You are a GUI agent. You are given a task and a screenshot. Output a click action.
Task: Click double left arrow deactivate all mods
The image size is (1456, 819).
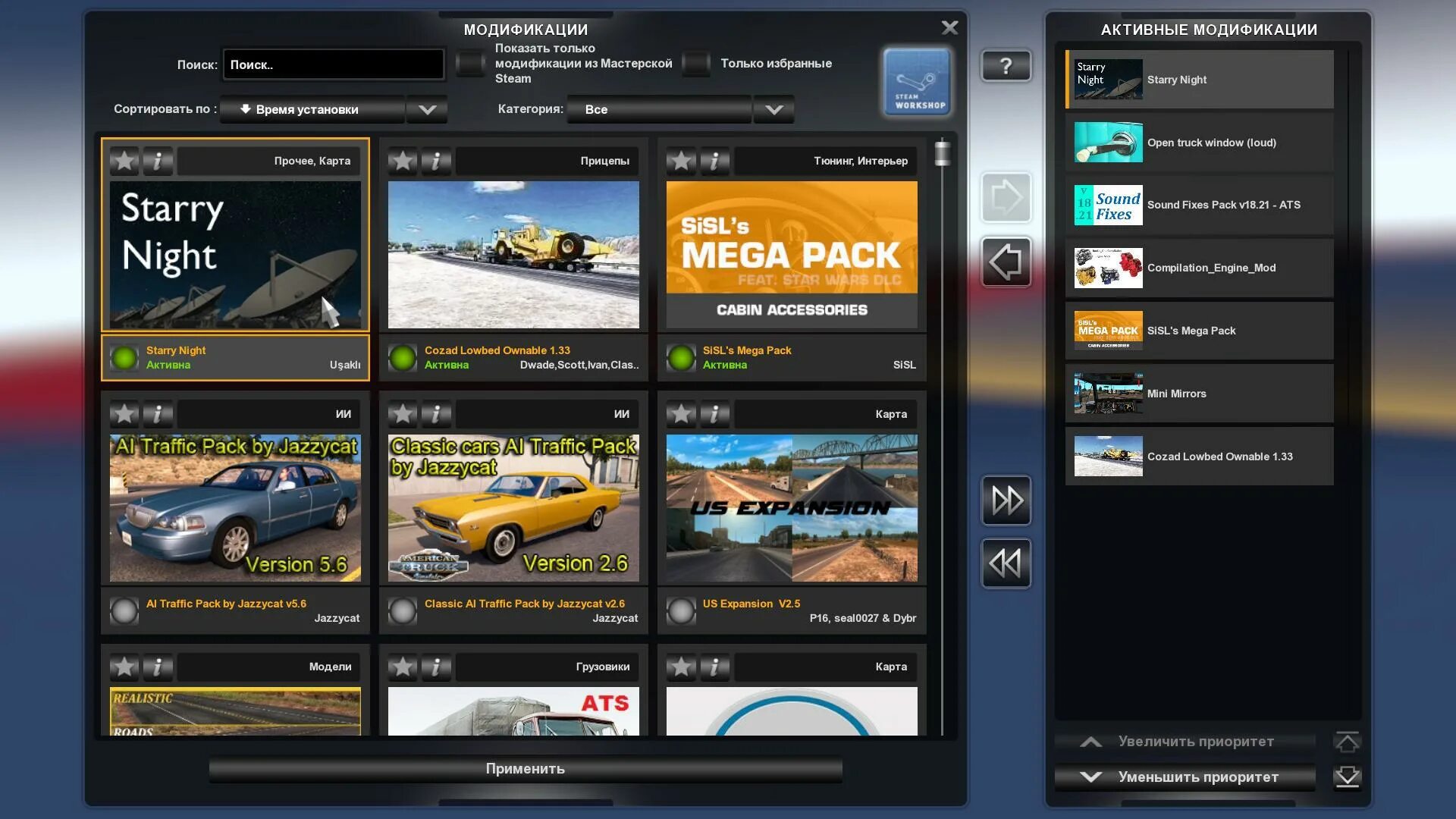[1006, 563]
